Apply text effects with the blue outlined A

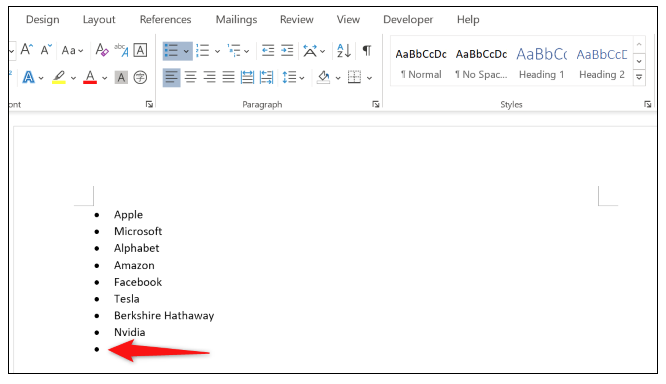pos(28,77)
